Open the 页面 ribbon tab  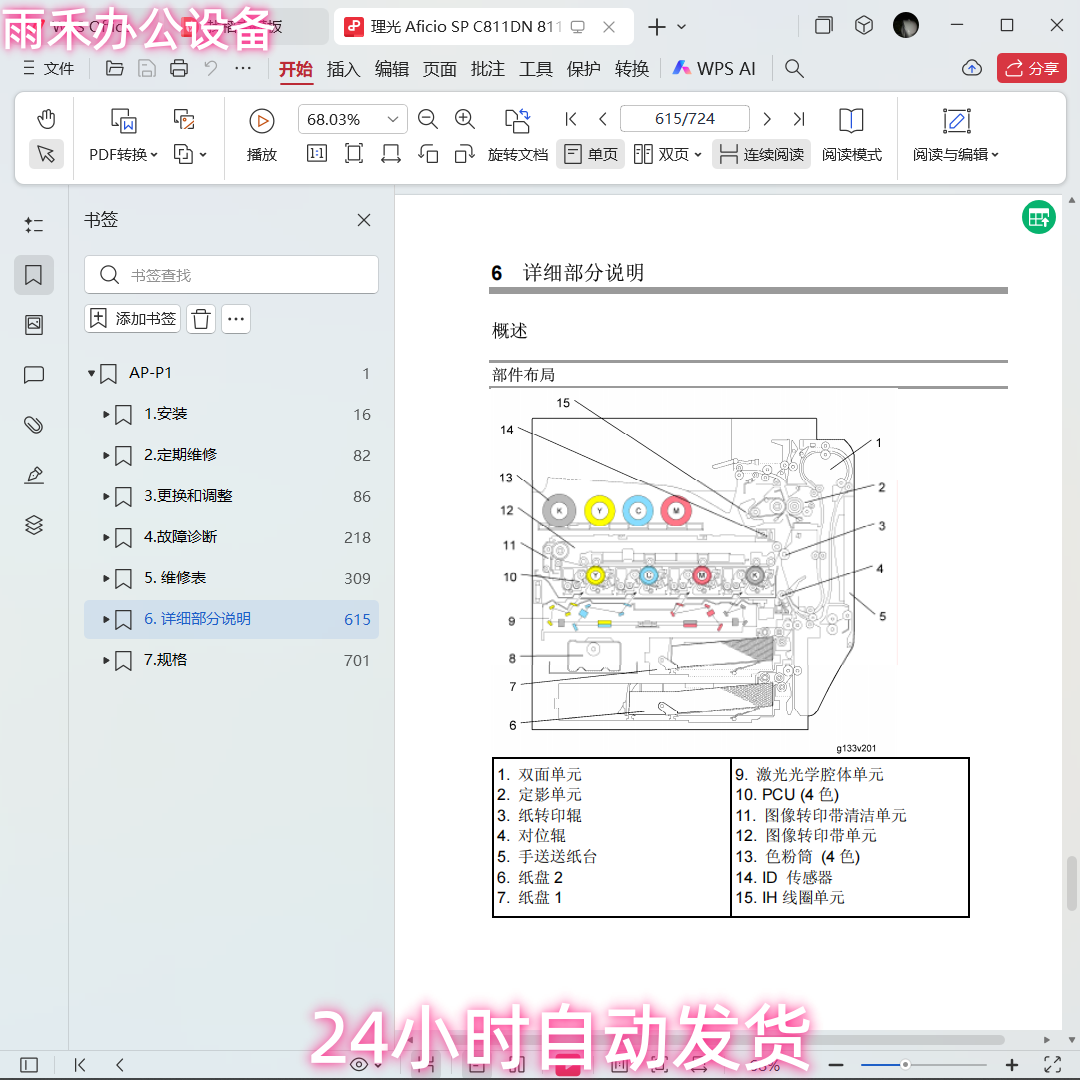[x=439, y=69]
